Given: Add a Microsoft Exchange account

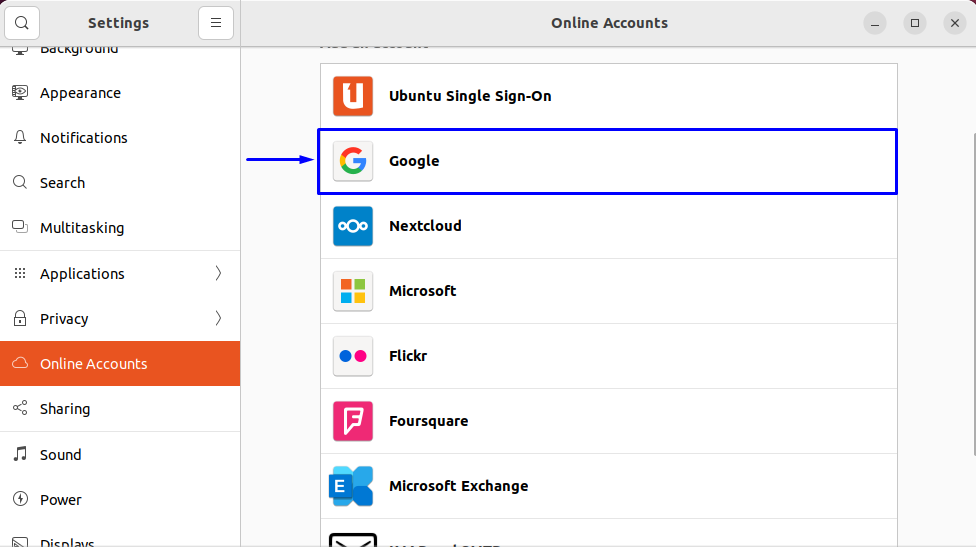Looking at the screenshot, I should pyautogui.click(x=609, y=486).
